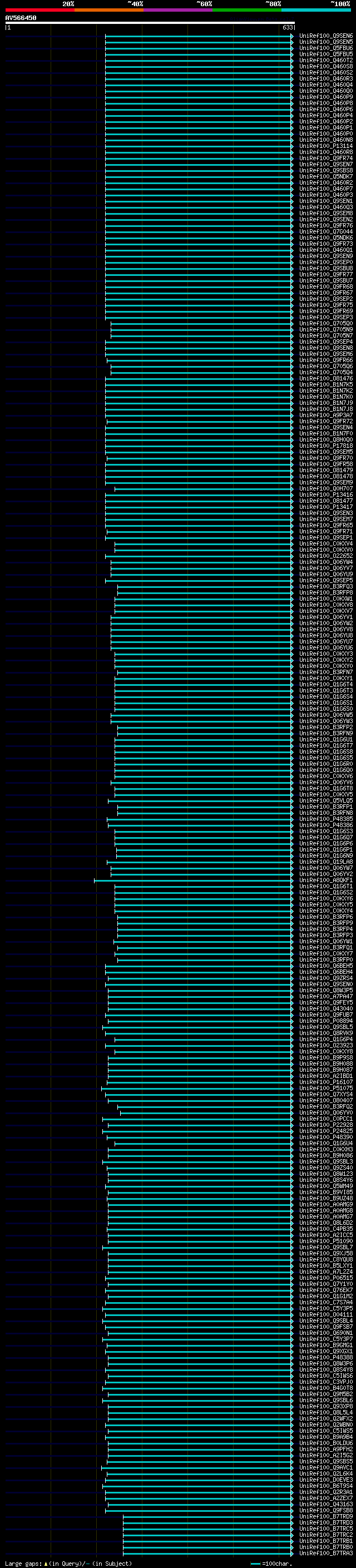Select UniRef100_Q19LA8 label

[325, 862]
